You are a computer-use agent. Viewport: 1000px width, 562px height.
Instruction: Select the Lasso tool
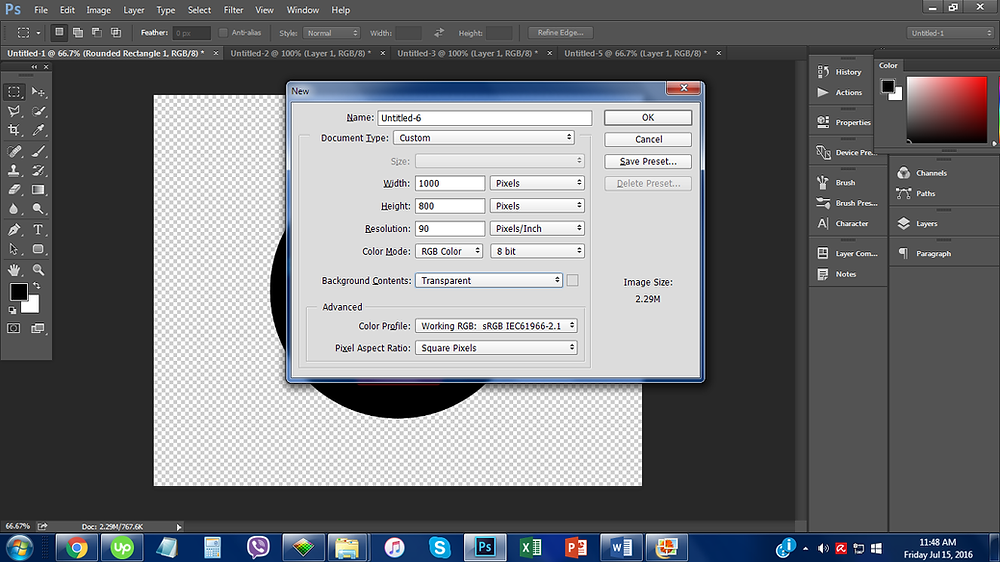tap(14, 111)
